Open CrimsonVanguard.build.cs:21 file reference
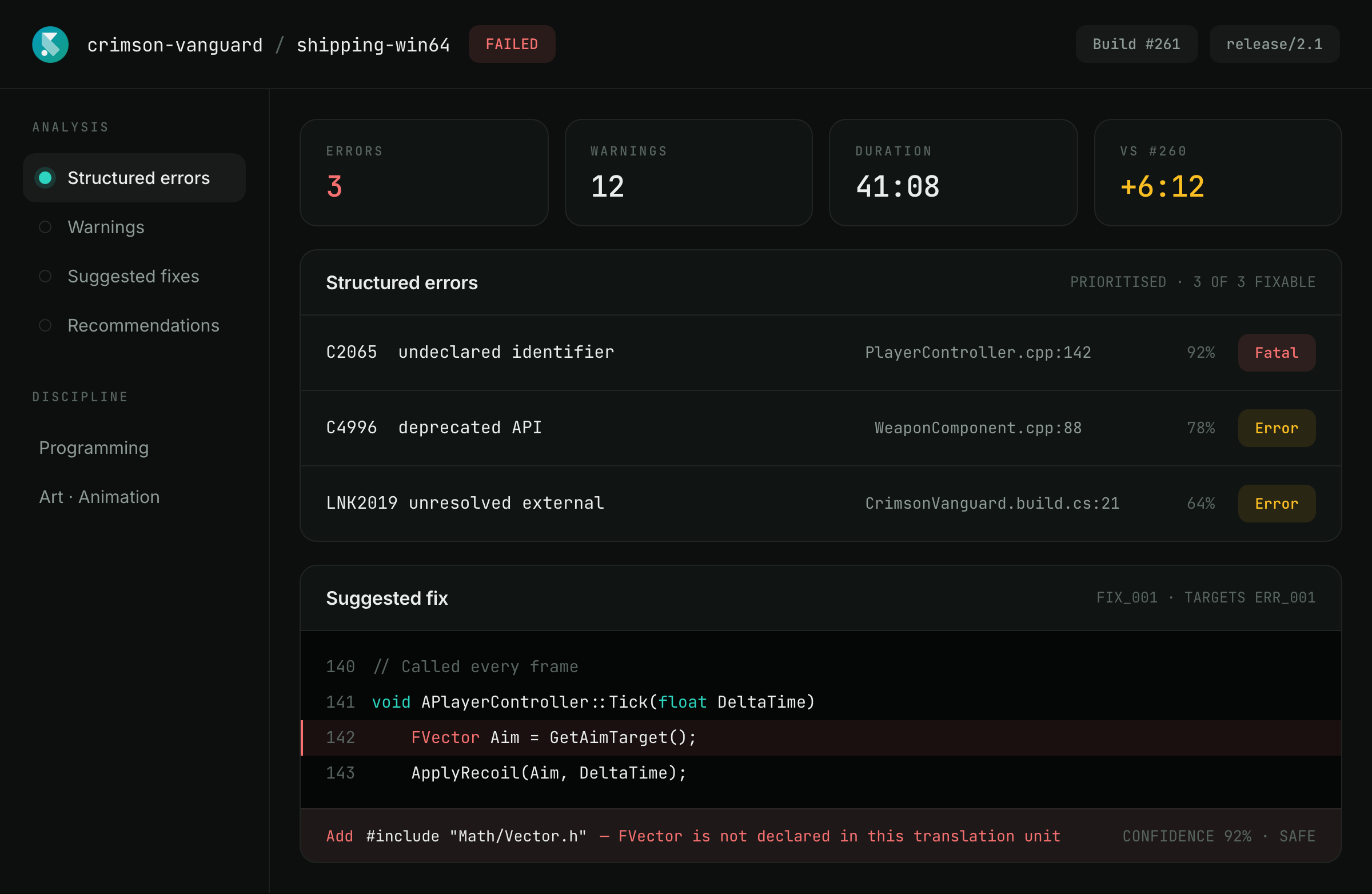 tap(992, 504)
